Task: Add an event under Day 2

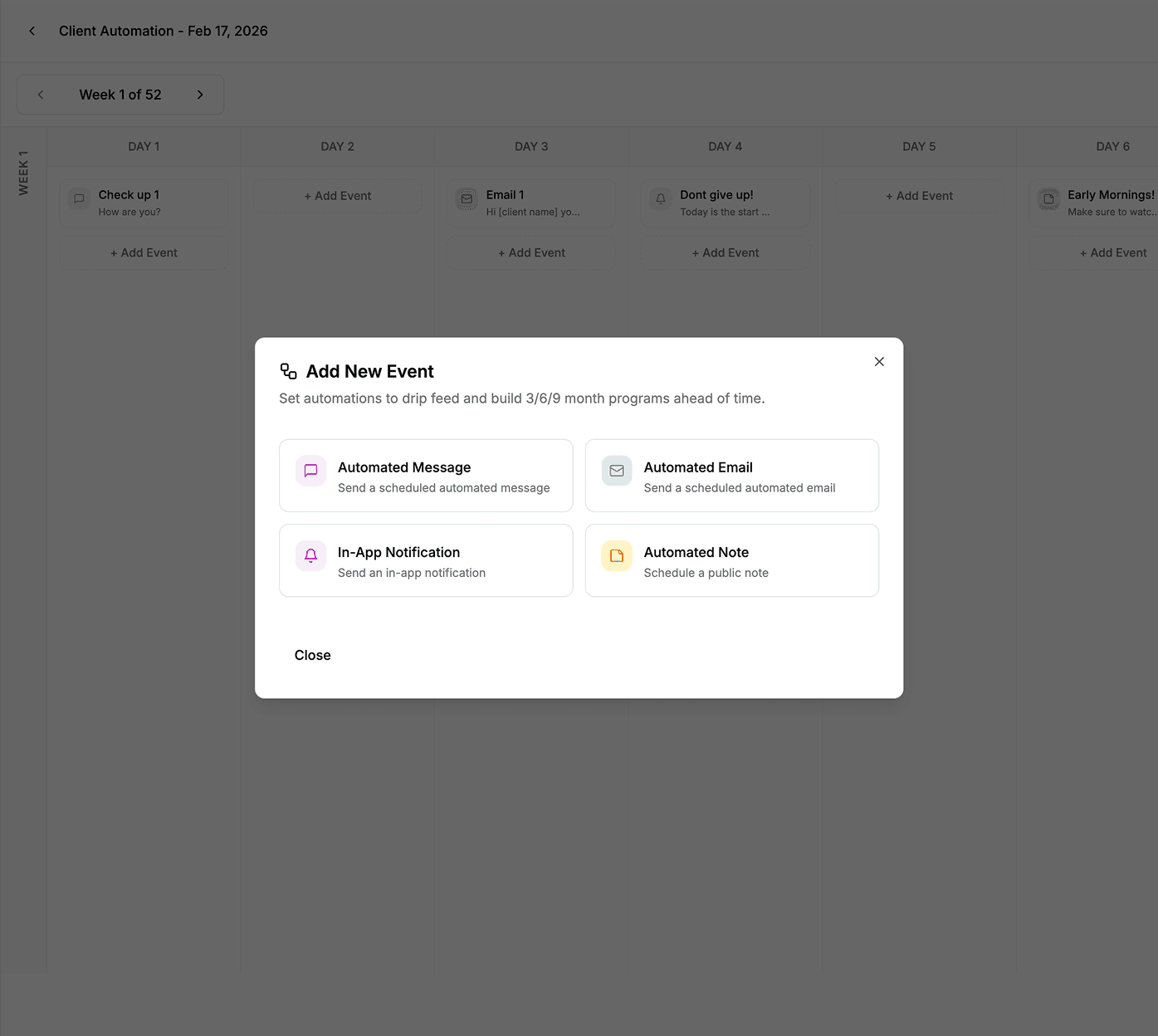Action: 338,196
